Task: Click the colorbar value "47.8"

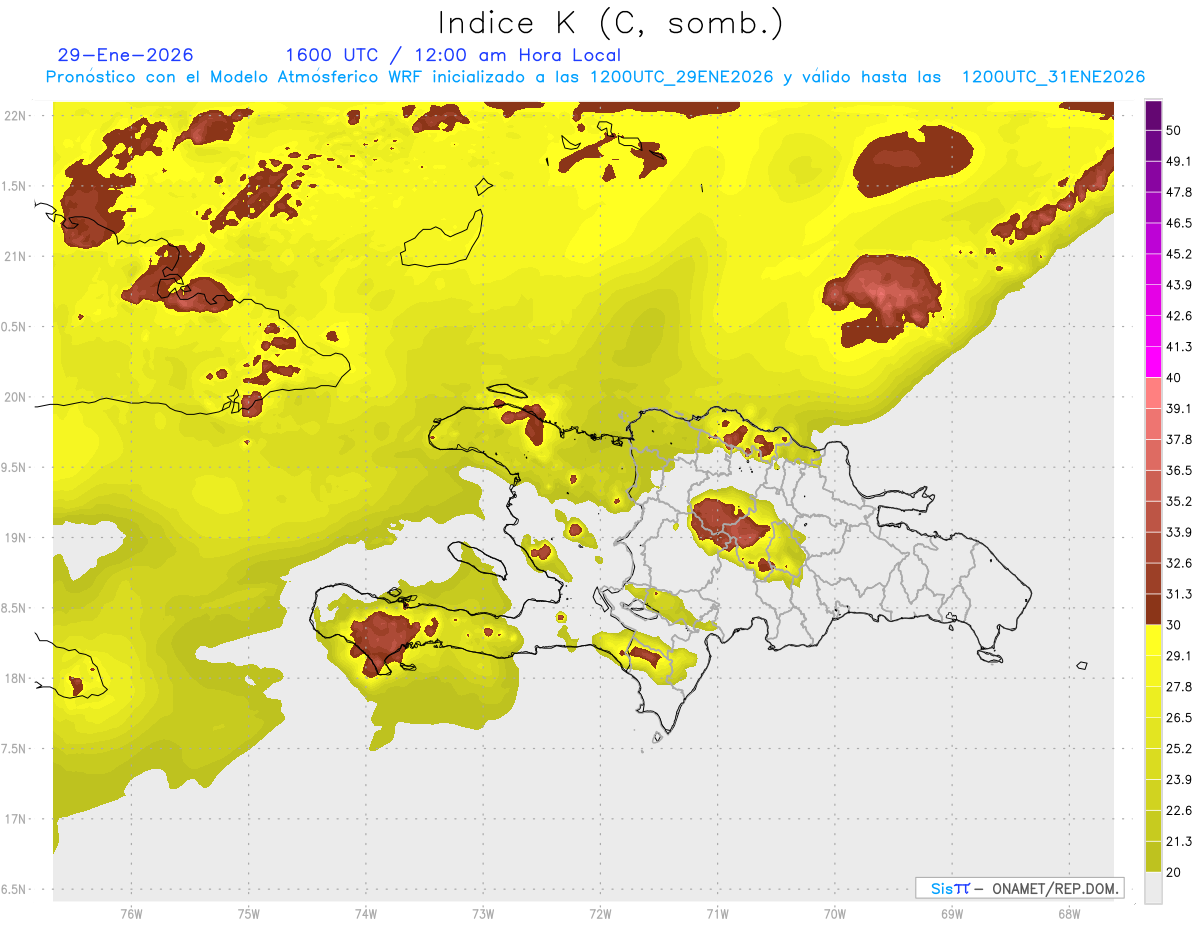Action: coord(1179,192)
